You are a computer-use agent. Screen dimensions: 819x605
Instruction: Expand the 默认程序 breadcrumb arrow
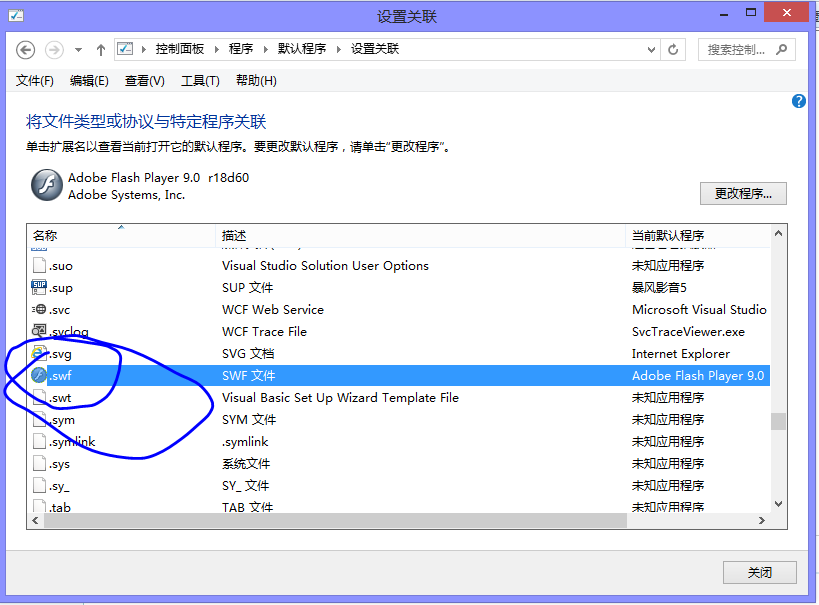(x=338, y=50)
